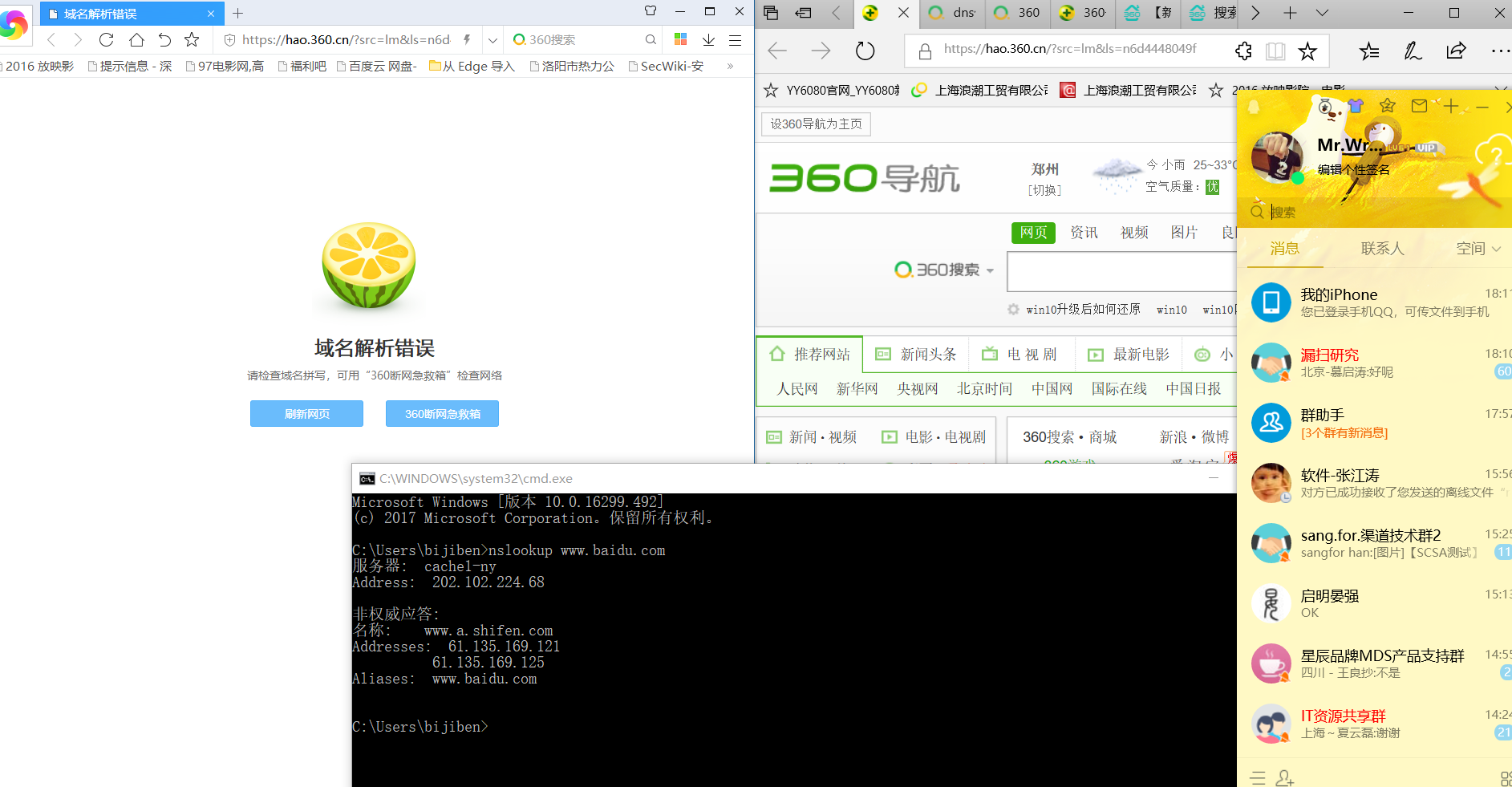1512x787 pixels.
Task: Refresh the page in Edge browser
Action: [865, 51]
